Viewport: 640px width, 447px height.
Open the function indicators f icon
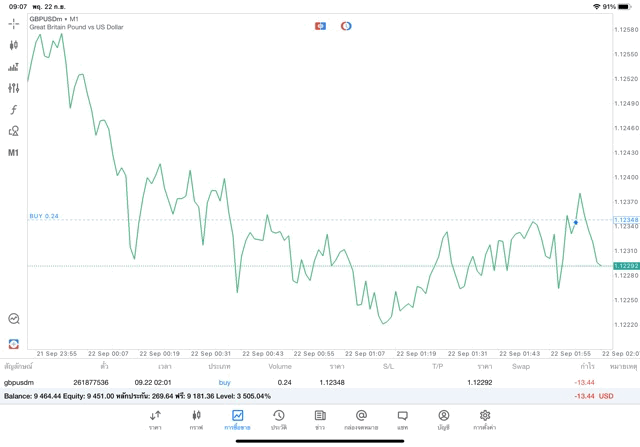point(14,109)
